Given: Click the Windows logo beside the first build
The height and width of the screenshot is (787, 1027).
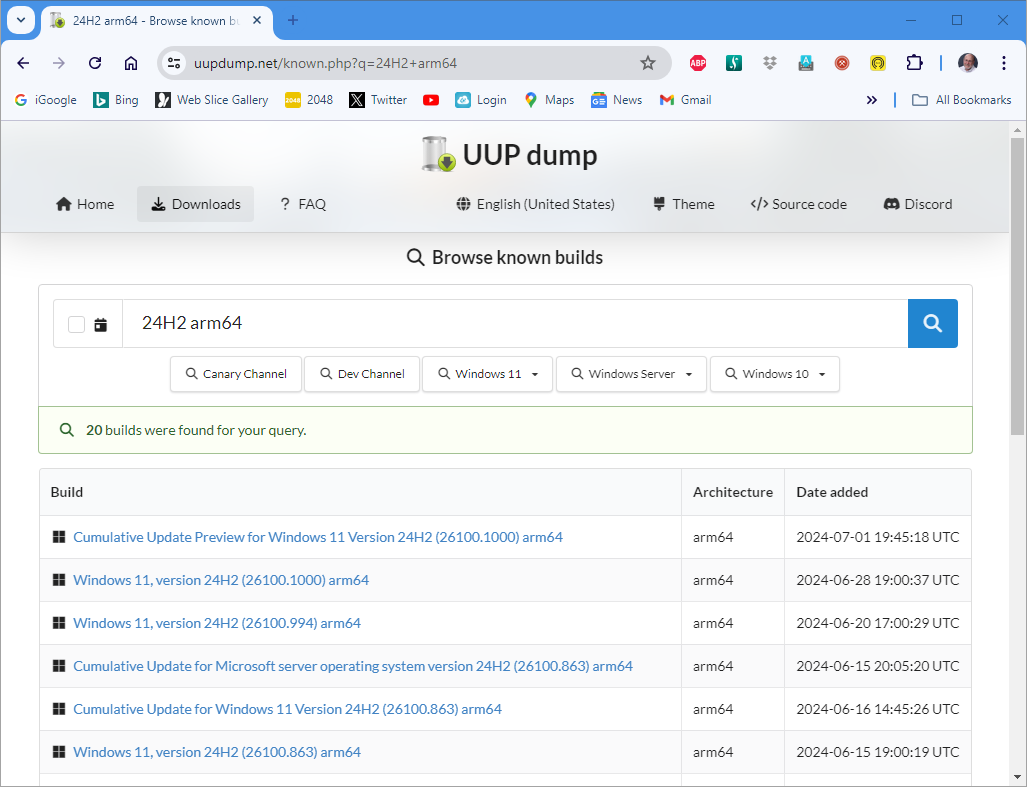Looking at the screenshot, I should click(x=59, y=537).
